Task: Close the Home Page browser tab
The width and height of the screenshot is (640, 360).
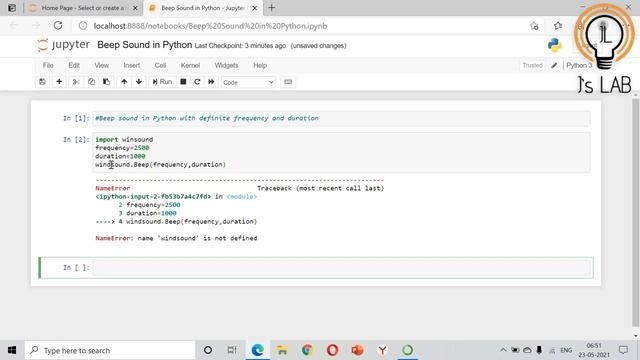Action: [x=135, y=8]
